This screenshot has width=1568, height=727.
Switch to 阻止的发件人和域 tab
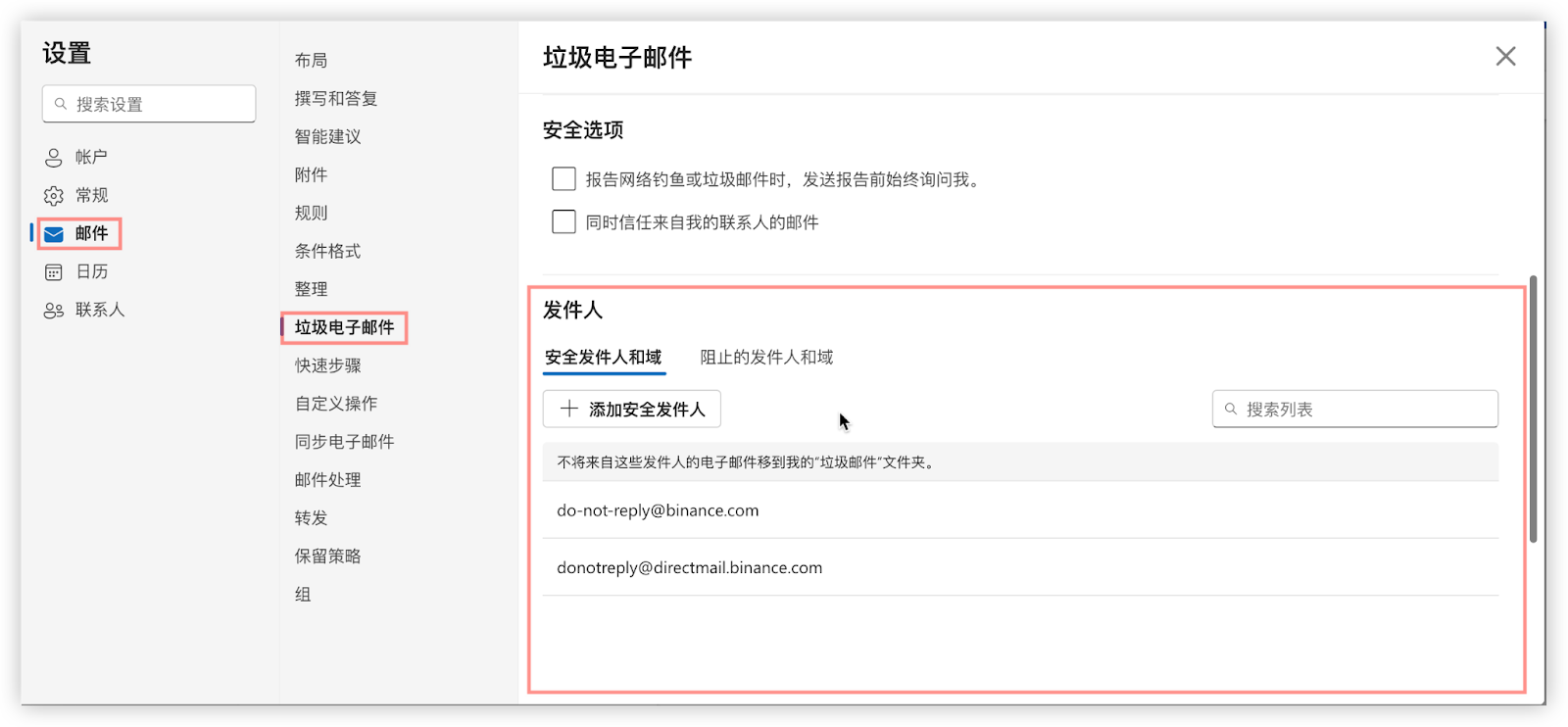[x=766, y=358]
